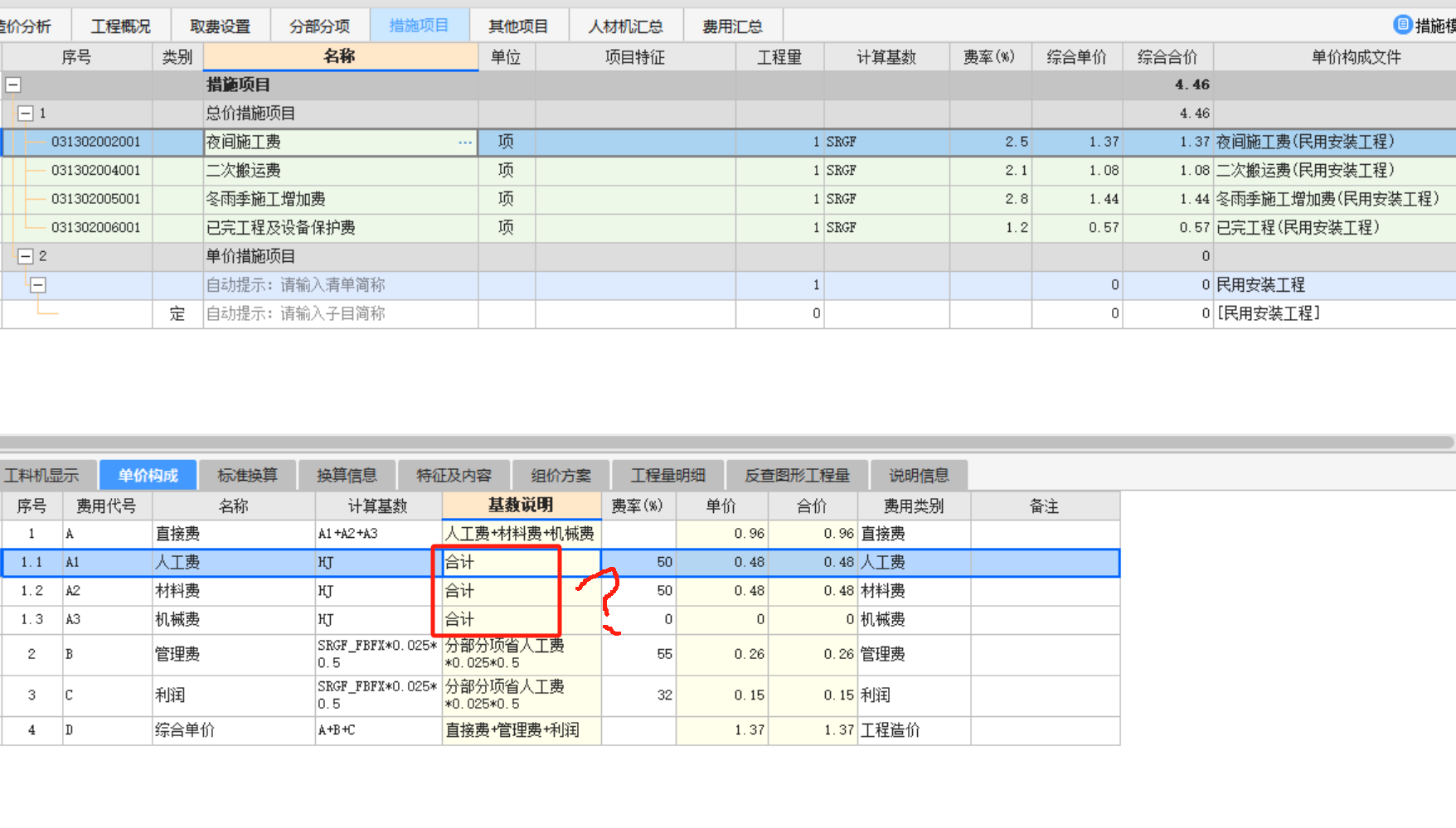
Task: Click the 综合单价 row name in lower table
Action: click(x=234, y=731)
